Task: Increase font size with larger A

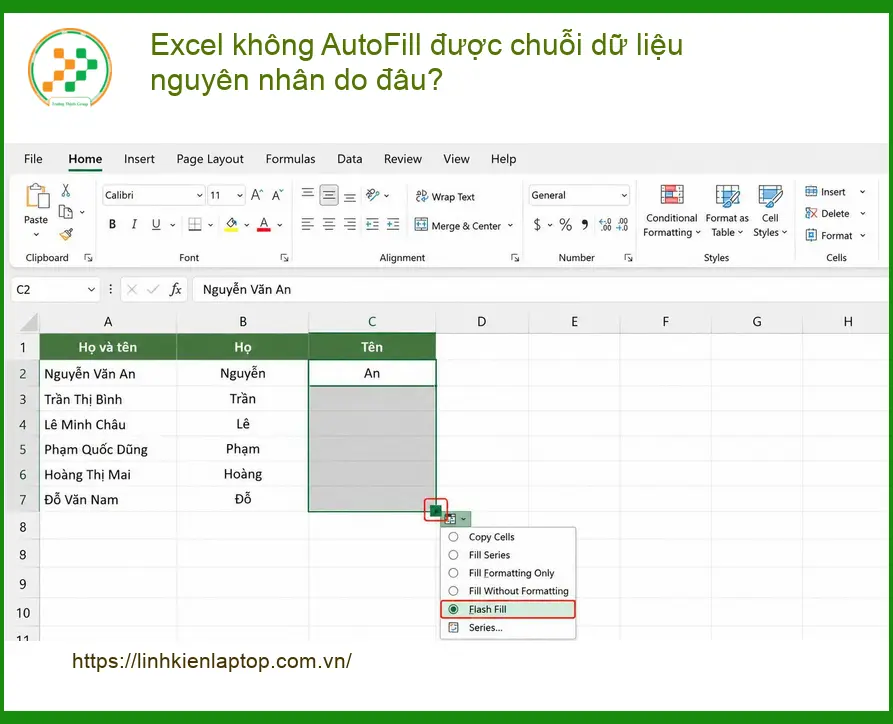Action: [x=257, y=195]
